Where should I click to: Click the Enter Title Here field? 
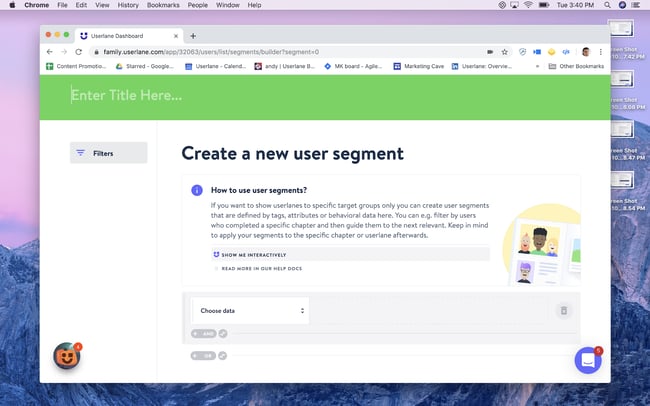coord(126,96)
